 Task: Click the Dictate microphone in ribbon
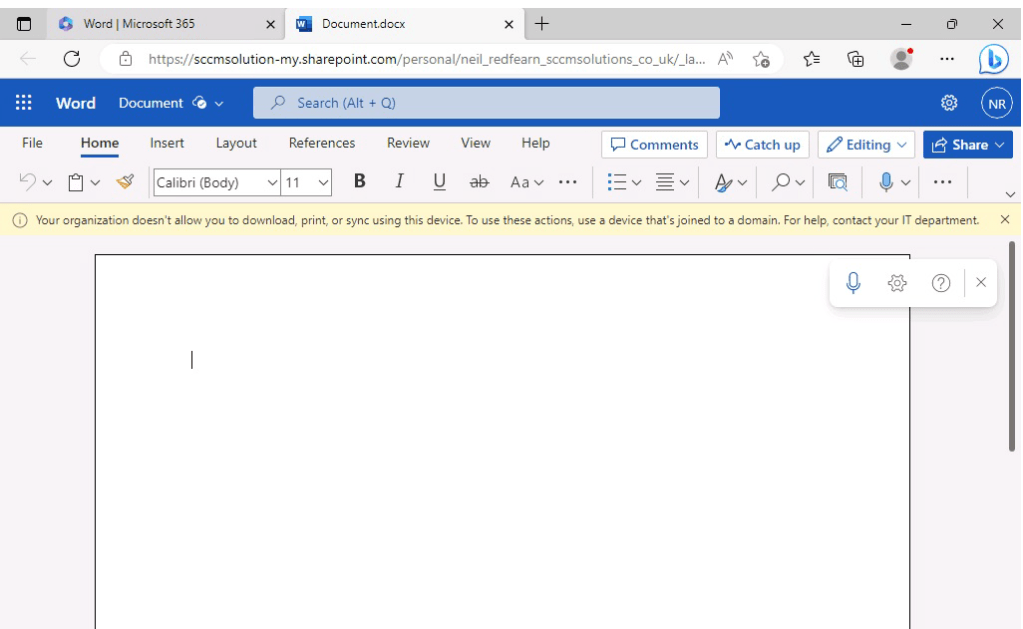click(x=886, y=182)
